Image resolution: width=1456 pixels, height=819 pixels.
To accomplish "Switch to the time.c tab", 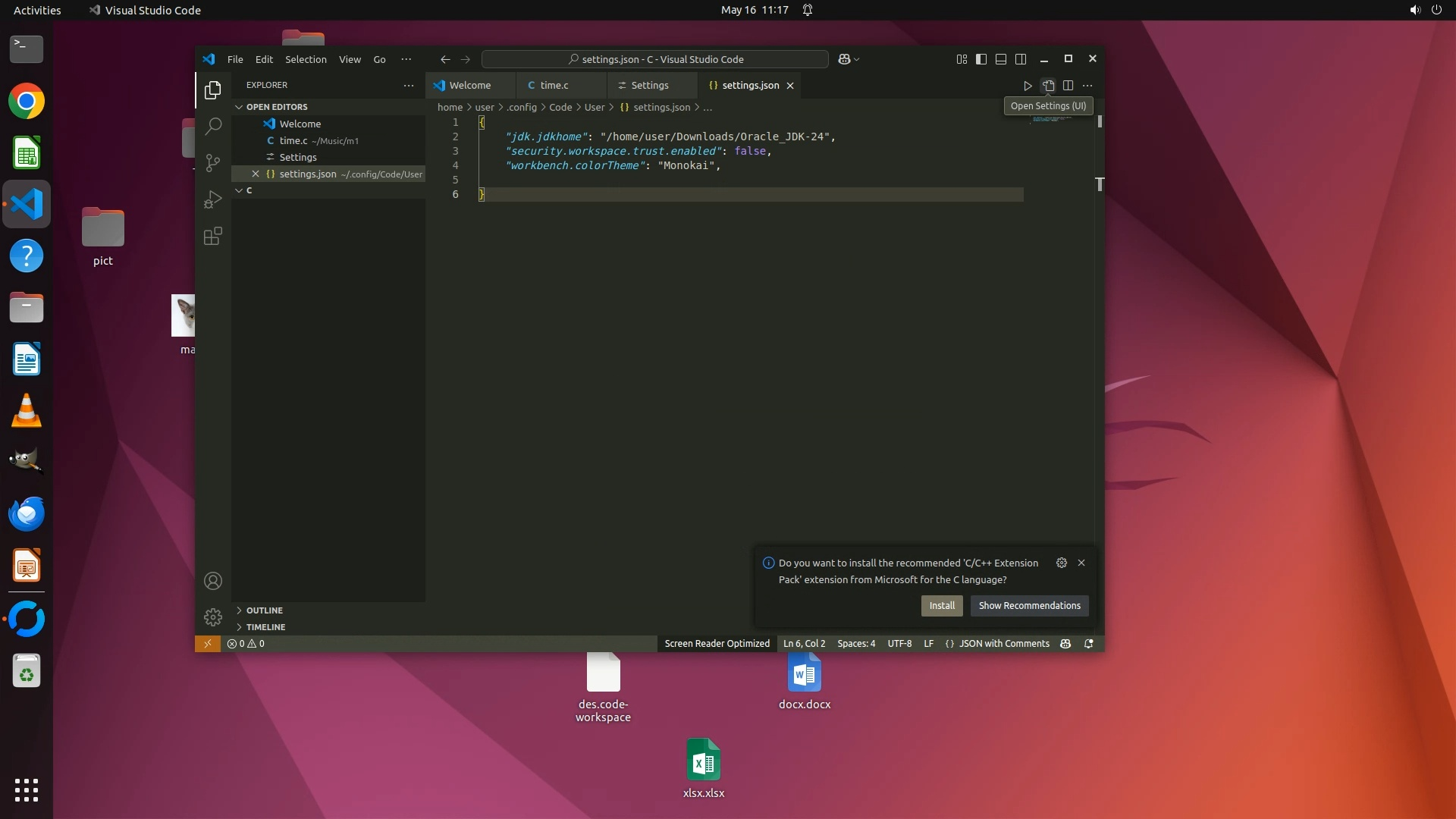I will [x=554, y=86].
